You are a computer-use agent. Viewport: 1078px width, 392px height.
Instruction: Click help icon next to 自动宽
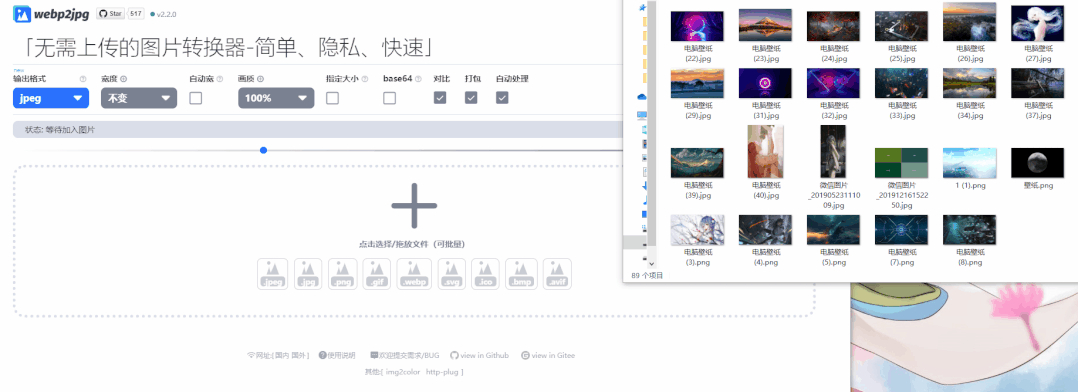pyautogui.click(x=220, y=79)
